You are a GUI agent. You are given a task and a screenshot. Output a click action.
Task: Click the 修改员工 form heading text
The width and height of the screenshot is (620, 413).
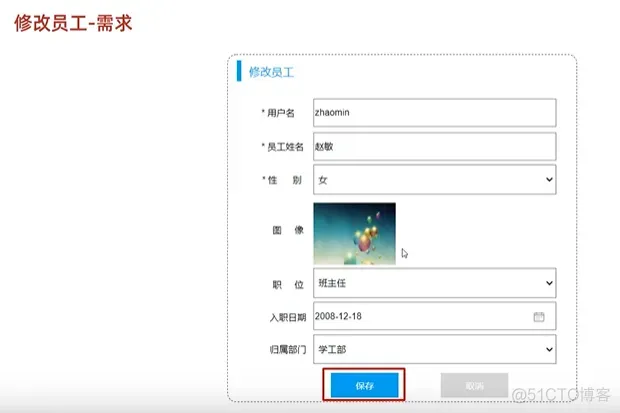click(271, 72)
